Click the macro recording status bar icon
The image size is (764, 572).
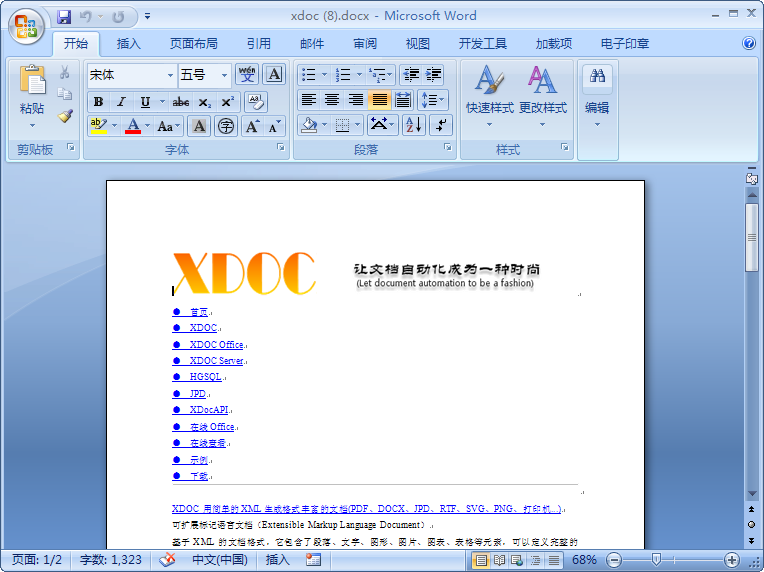tap(313, 559)
